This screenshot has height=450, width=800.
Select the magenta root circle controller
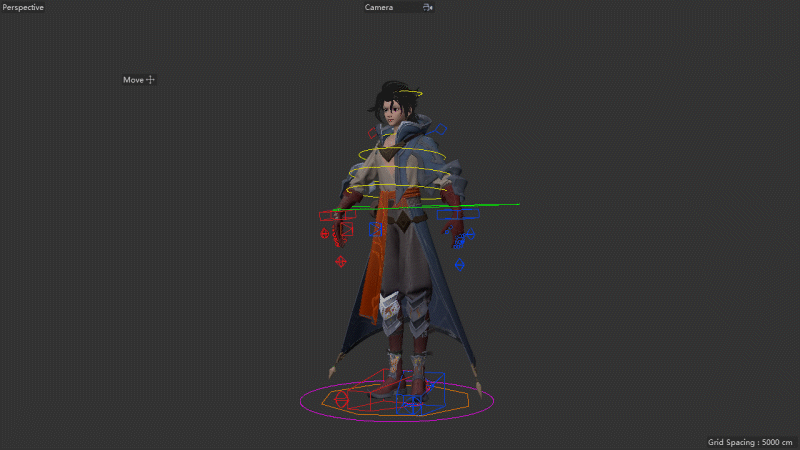[397, 402]
